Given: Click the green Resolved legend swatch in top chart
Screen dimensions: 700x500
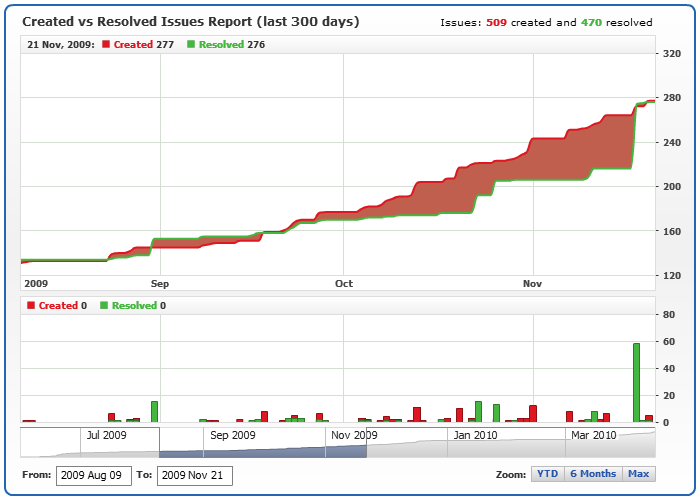Looking at the screenshot, I should 192,45.
